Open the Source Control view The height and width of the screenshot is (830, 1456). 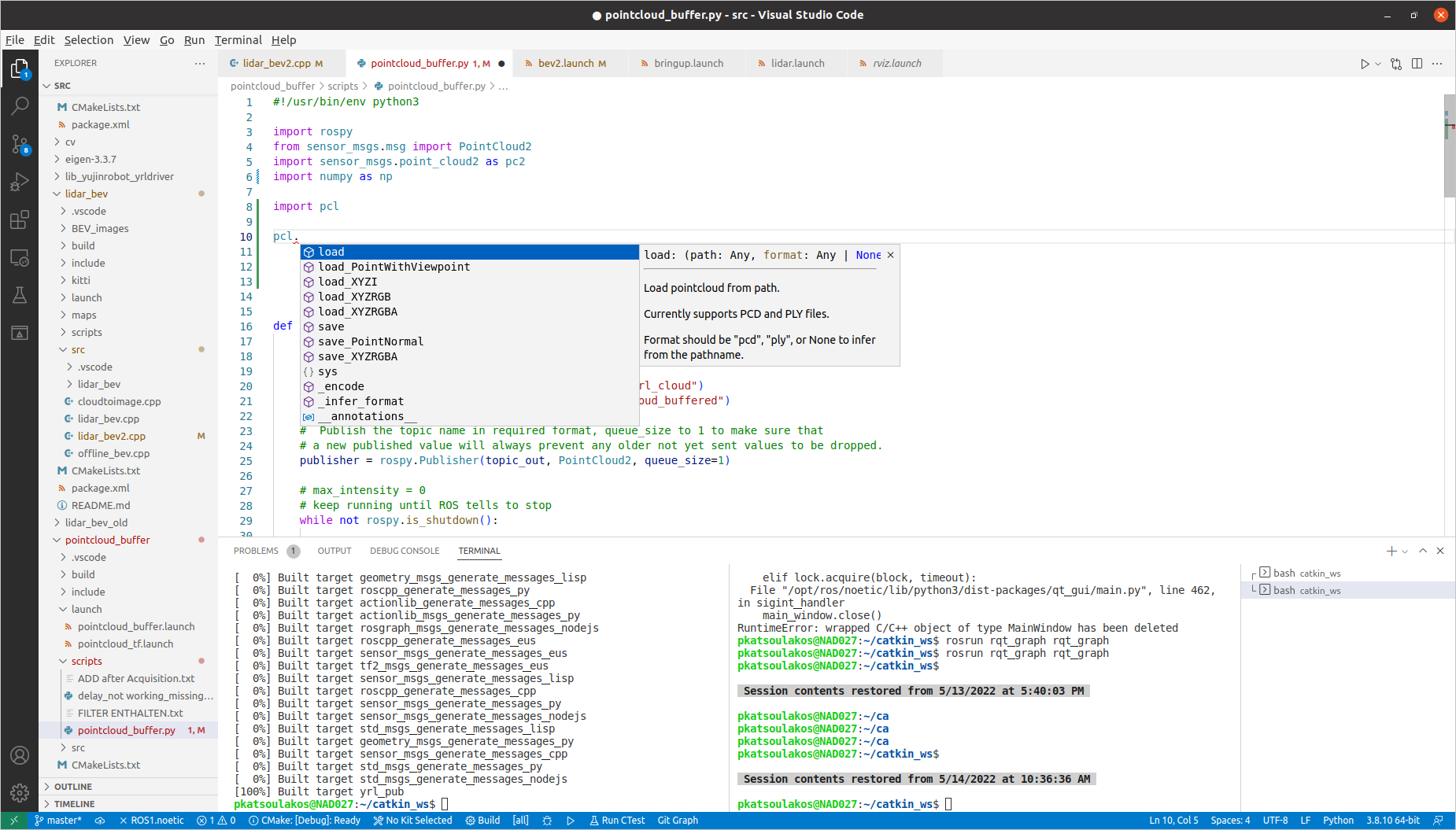point(20,144)
